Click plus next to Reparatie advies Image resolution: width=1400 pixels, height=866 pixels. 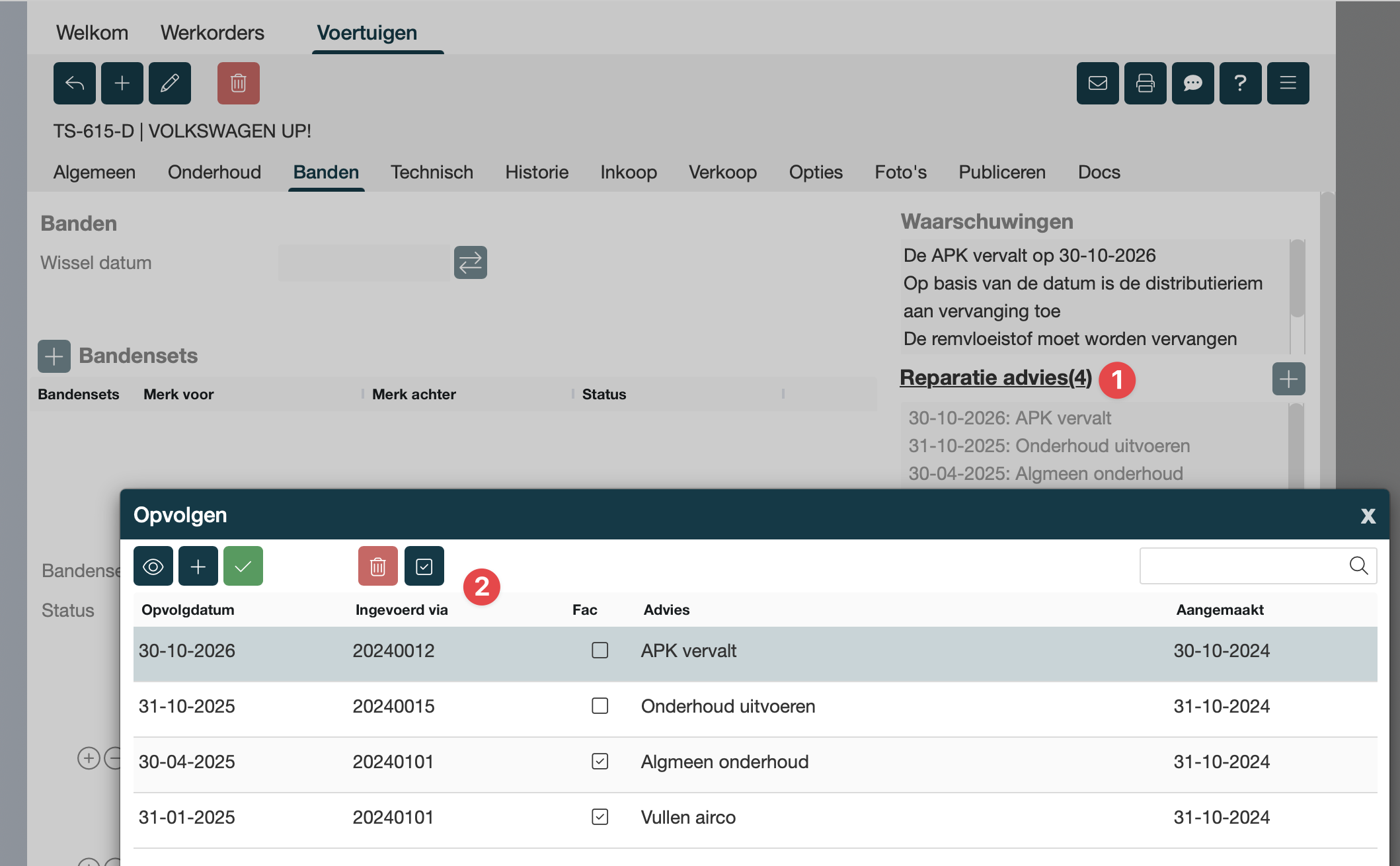coord(1288,379)
